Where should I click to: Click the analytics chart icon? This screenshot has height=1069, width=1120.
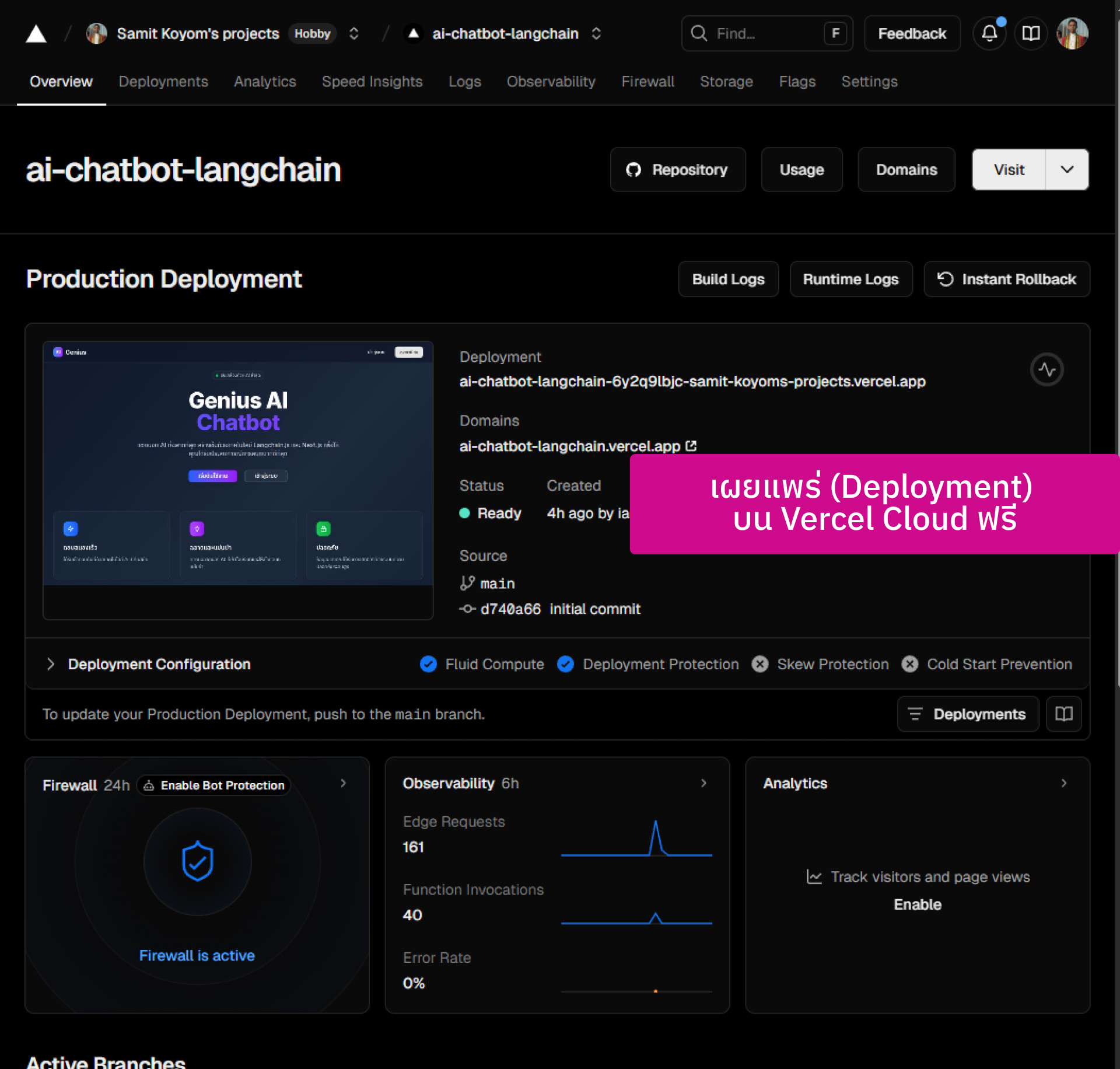tap(814, 876)
